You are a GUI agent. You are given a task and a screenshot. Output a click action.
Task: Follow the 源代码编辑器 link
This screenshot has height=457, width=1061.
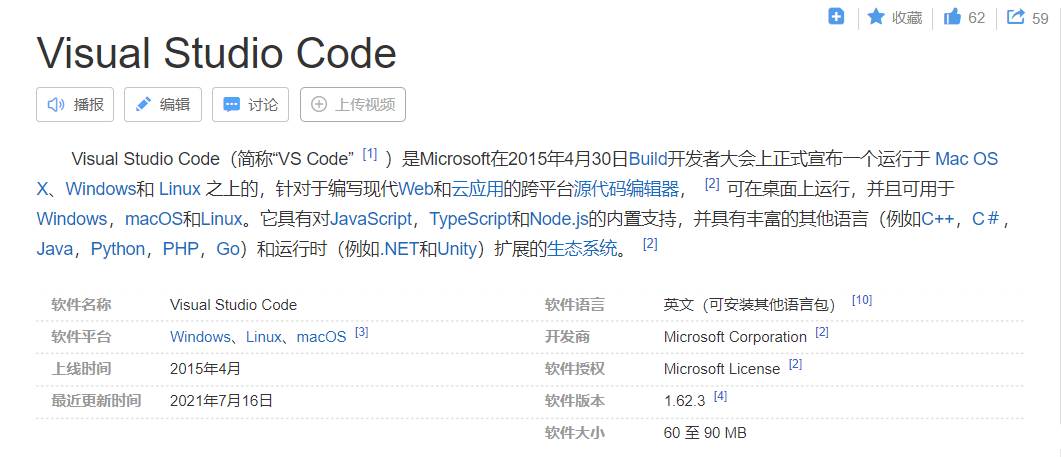[x=626, y=188]
